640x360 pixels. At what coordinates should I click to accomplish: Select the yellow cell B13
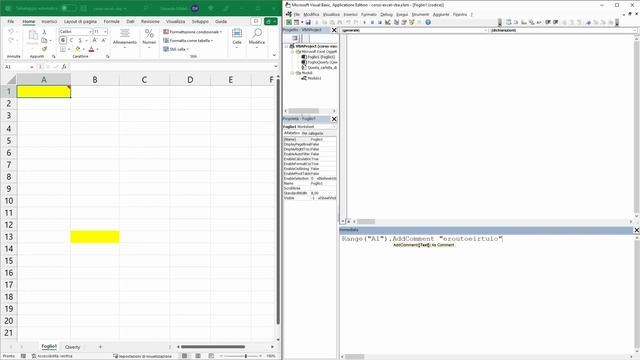click(95, 237)
